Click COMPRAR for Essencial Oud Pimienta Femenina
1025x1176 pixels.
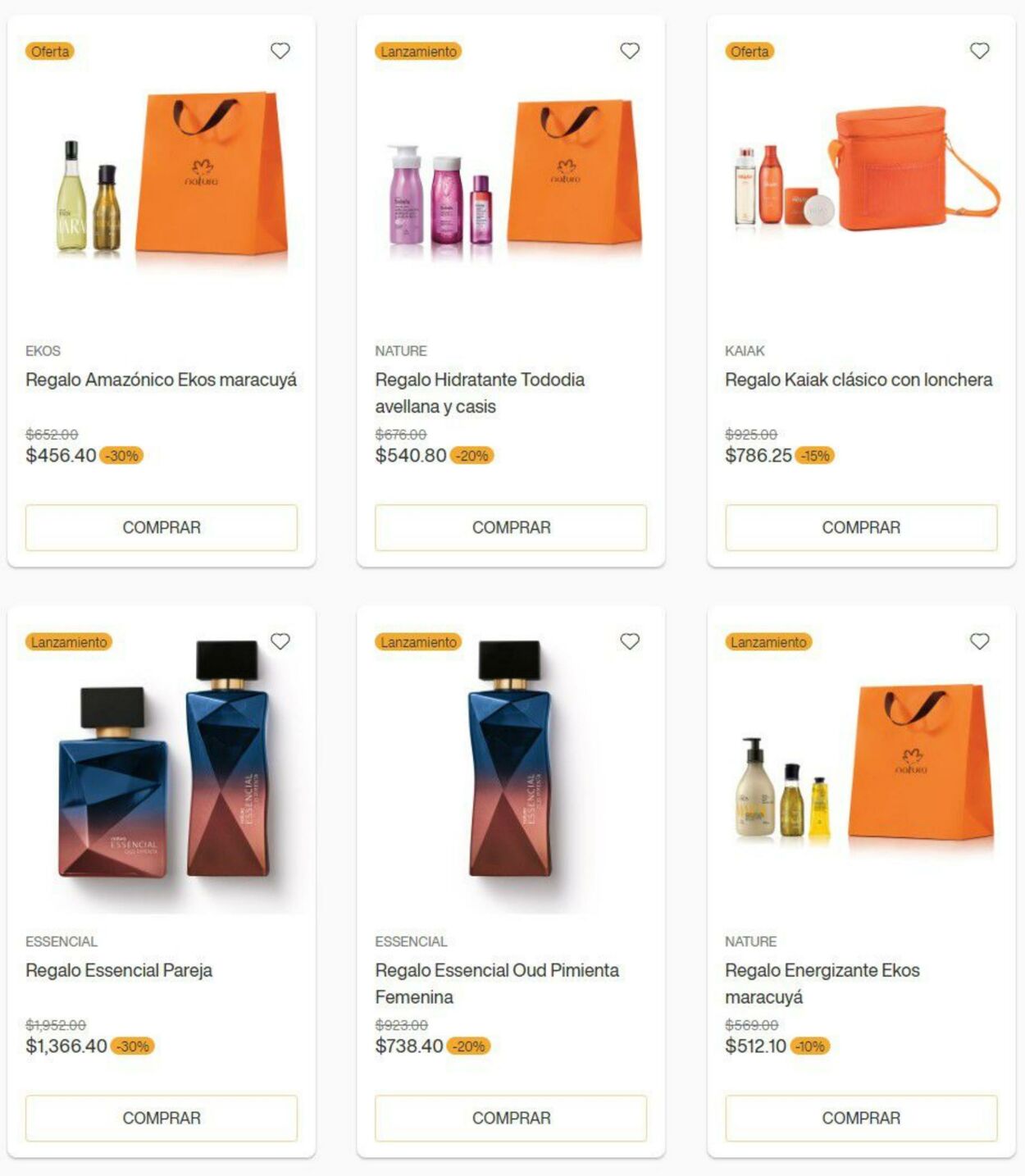[x=511, y=1118]
